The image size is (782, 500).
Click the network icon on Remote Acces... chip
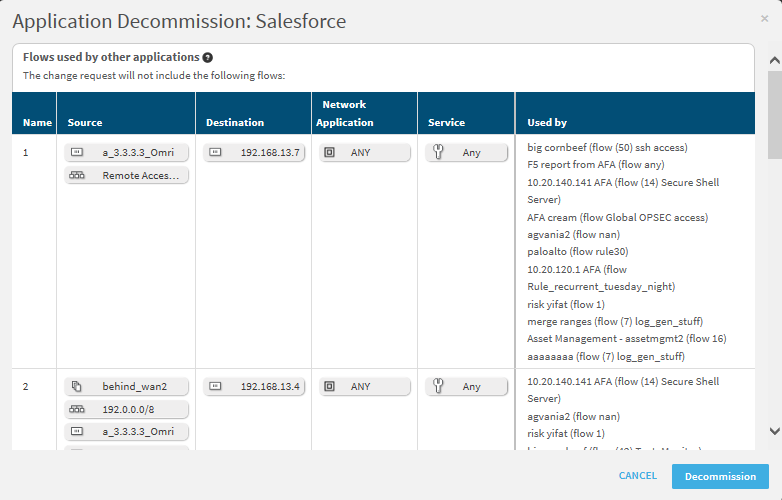[x=77, y=176]
